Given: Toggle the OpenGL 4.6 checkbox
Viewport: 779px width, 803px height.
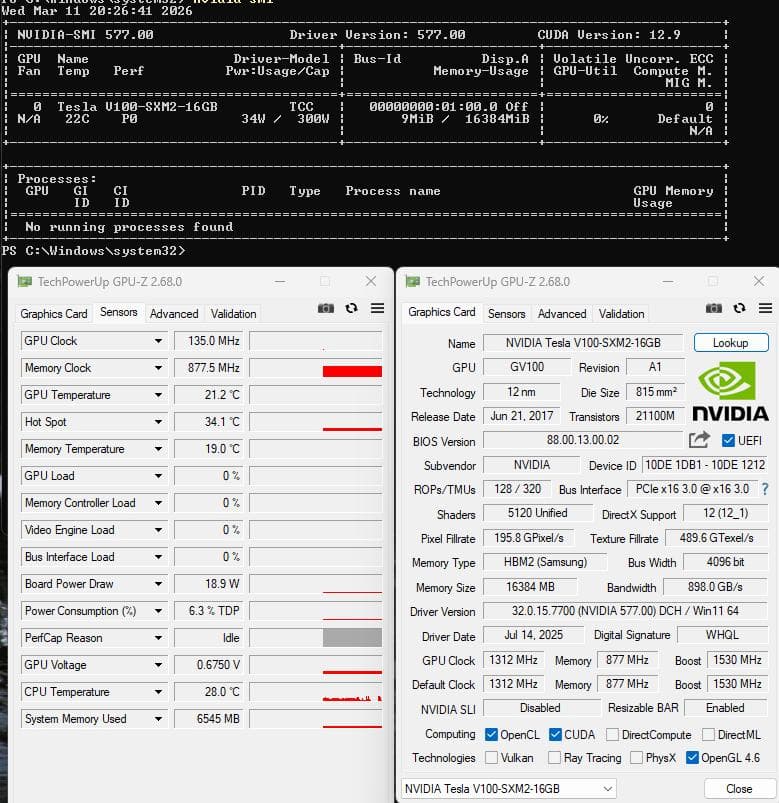Looking at the screenshot, I should tap(692, 757).
